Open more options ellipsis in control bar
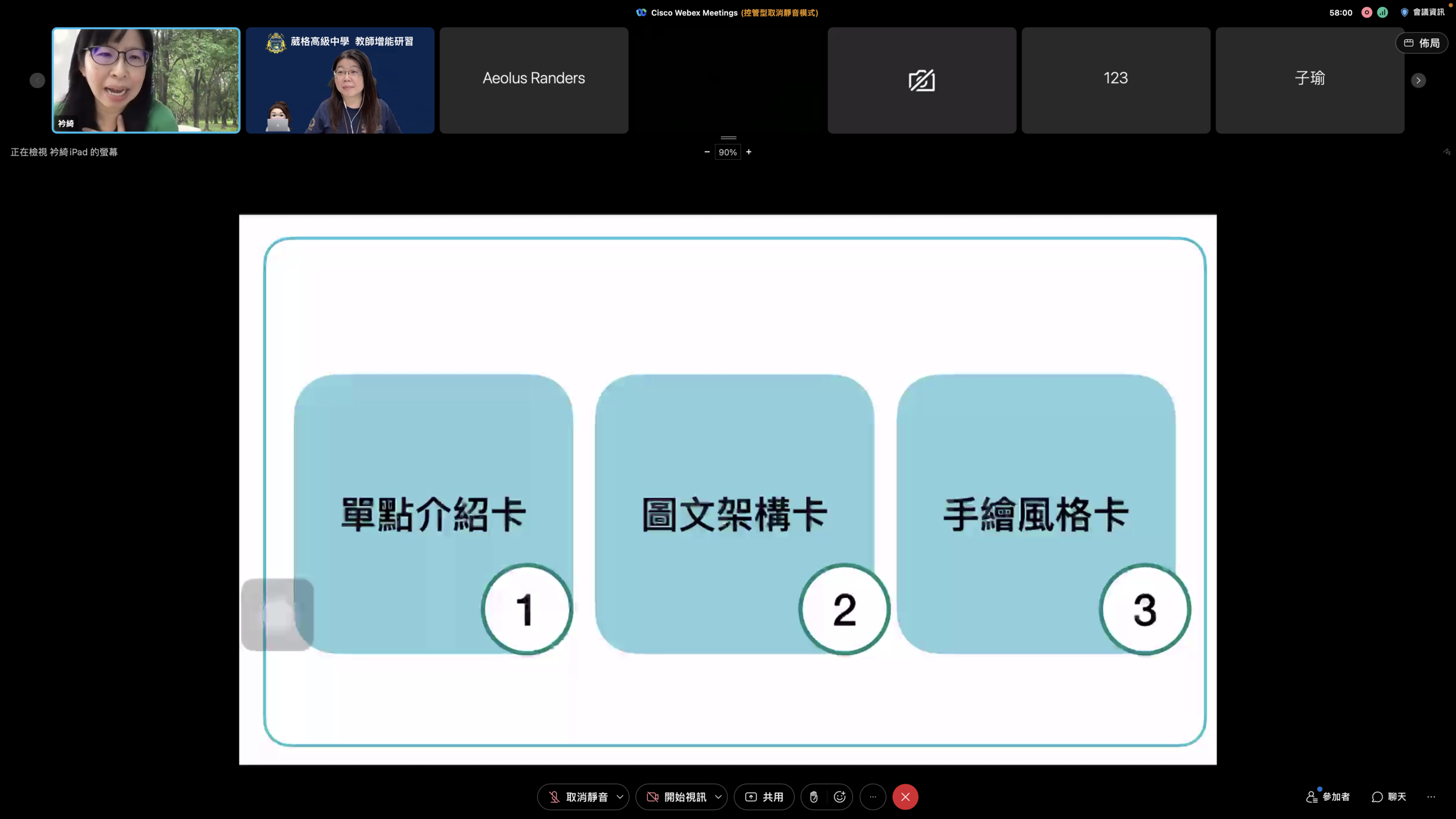The image size is (1456, 819). pyautogui.click(x=872, y=797)
